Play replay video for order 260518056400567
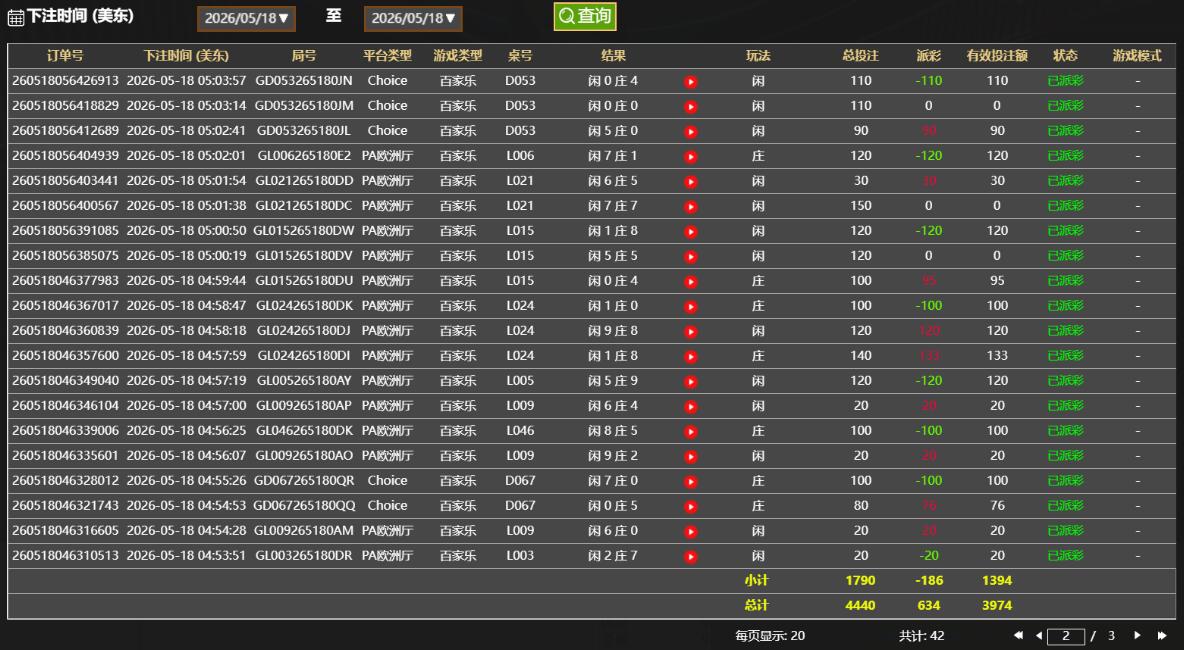 (x=690, y=206)
